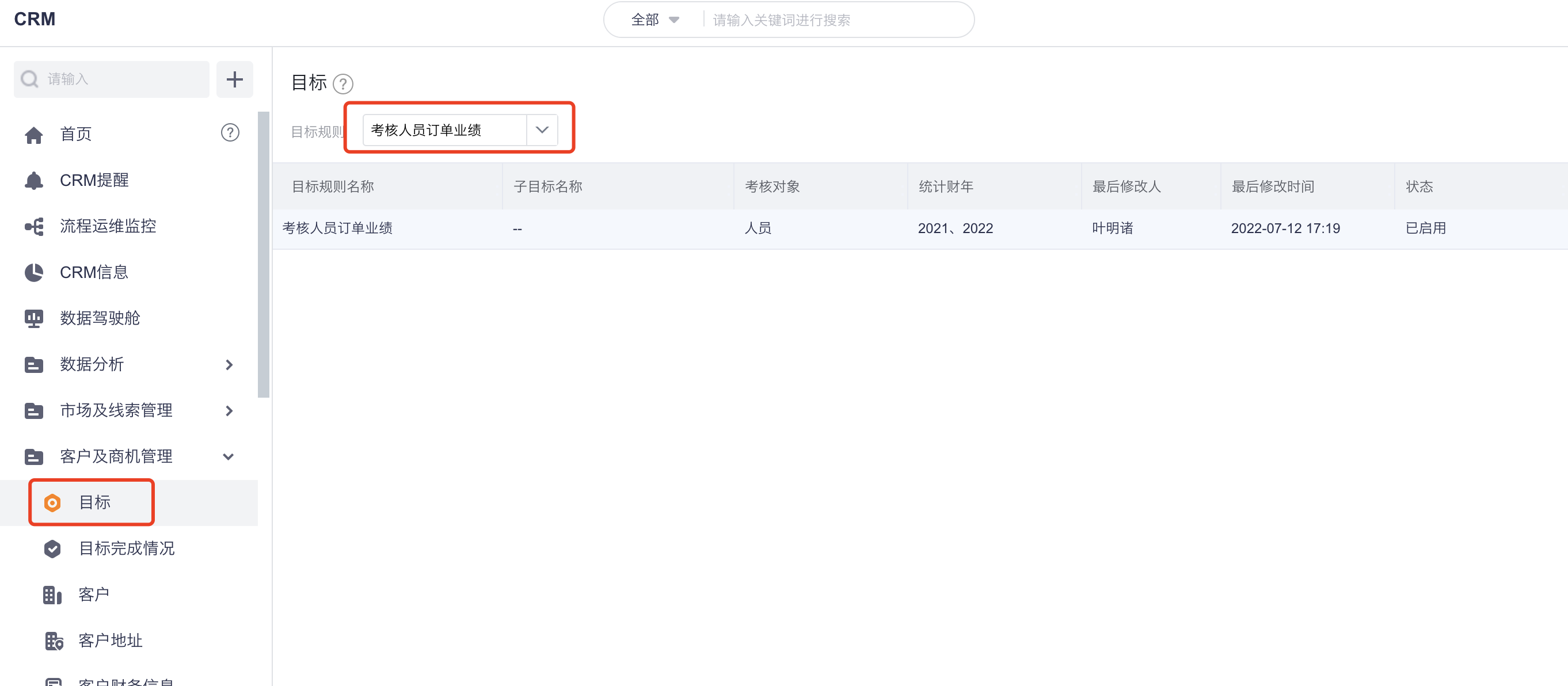1568x686 pixels.
Task: Click the plus add button in sidebar
Action: [x=234, y=79]
